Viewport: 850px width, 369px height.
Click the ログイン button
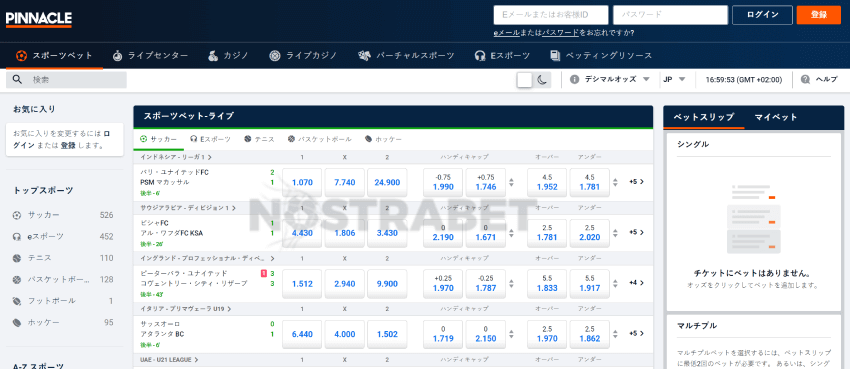coord(762,15)
